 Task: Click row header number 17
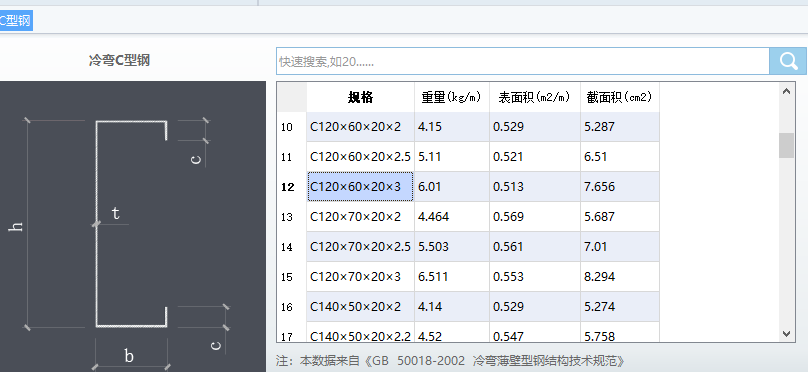point(292,332)
